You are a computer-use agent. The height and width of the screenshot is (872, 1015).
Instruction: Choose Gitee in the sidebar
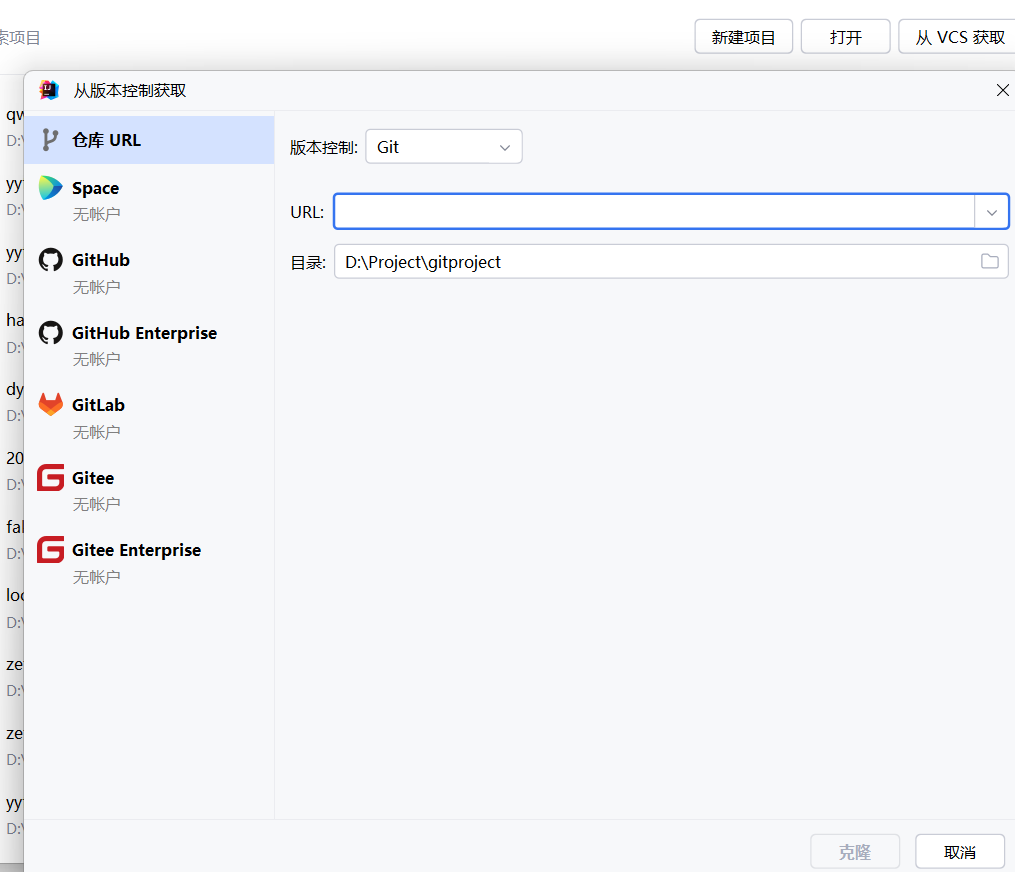pyautogui.click(x=149, y=490)
